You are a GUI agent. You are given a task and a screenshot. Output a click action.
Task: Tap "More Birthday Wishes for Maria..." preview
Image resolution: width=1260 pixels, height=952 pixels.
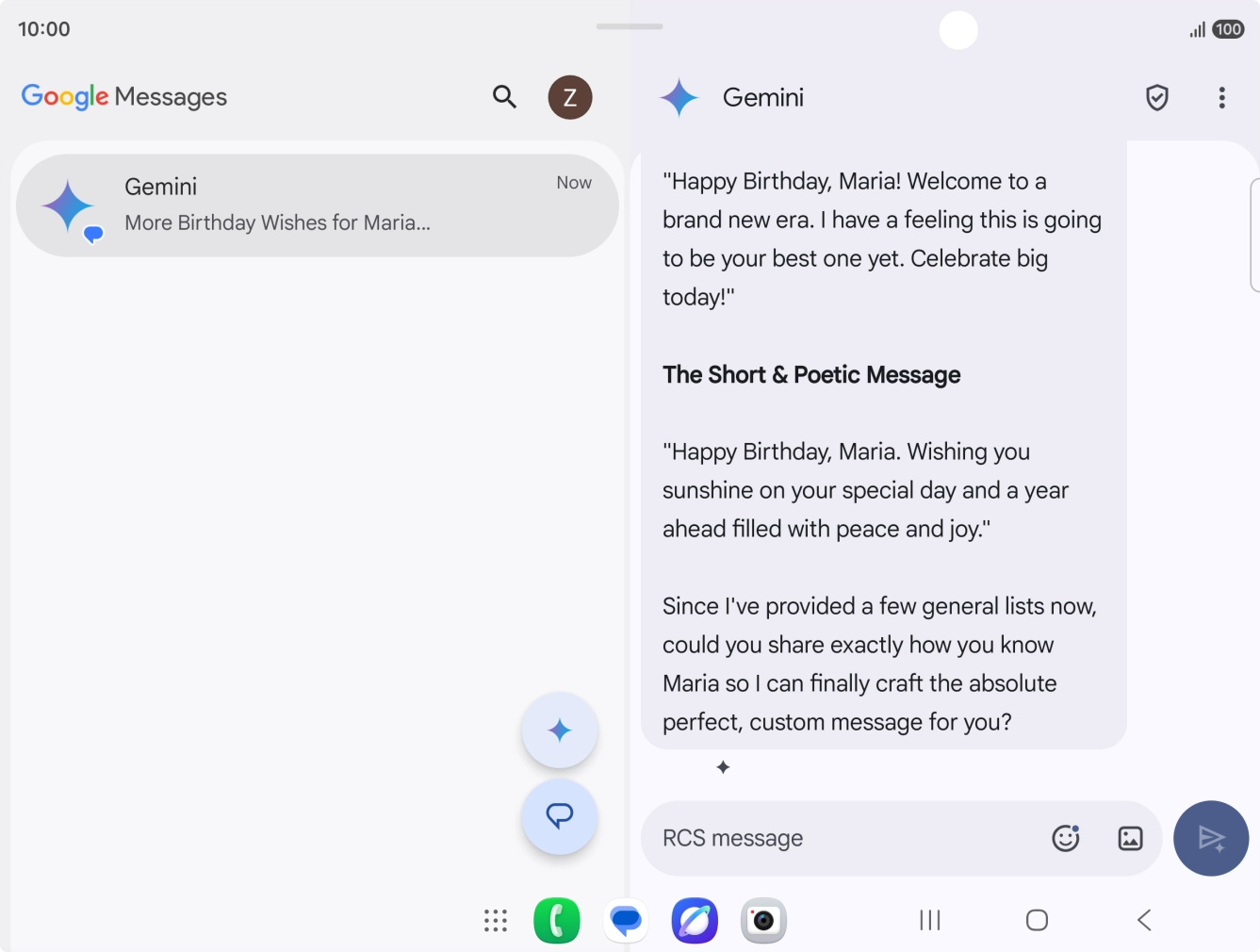click(277, 222)
